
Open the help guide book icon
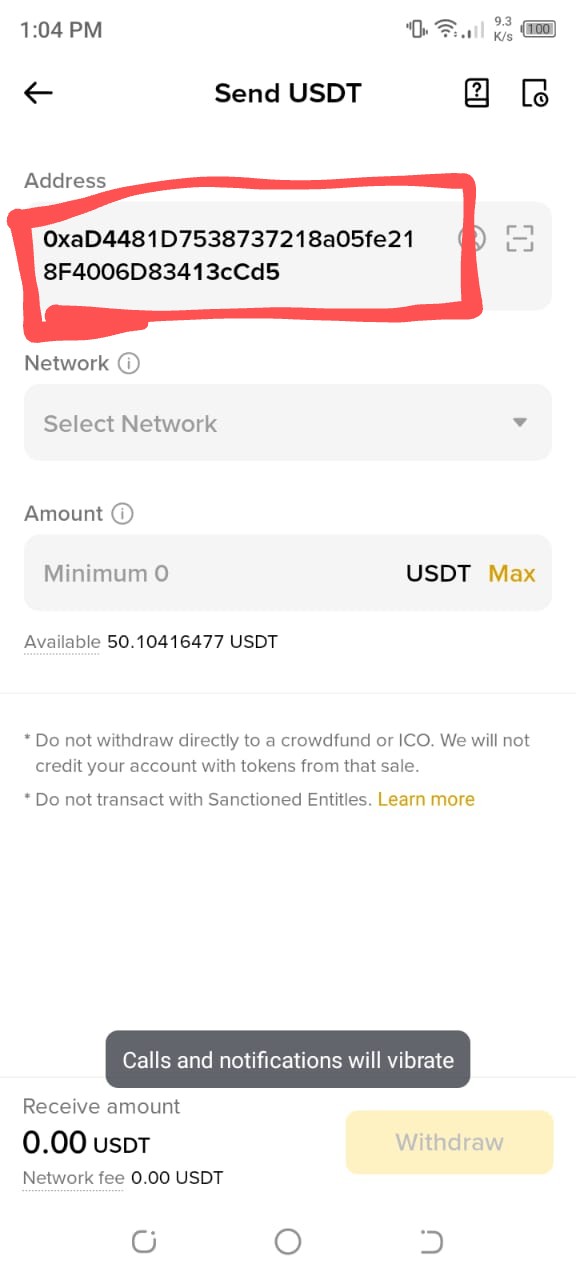pyautogui.click(x=477, y=93)
